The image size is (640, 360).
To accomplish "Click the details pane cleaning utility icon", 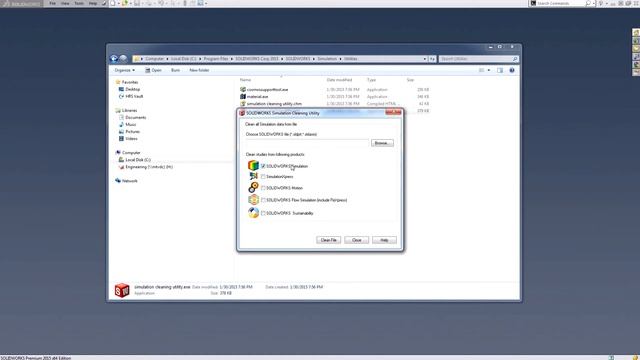I will click(122, 290).
